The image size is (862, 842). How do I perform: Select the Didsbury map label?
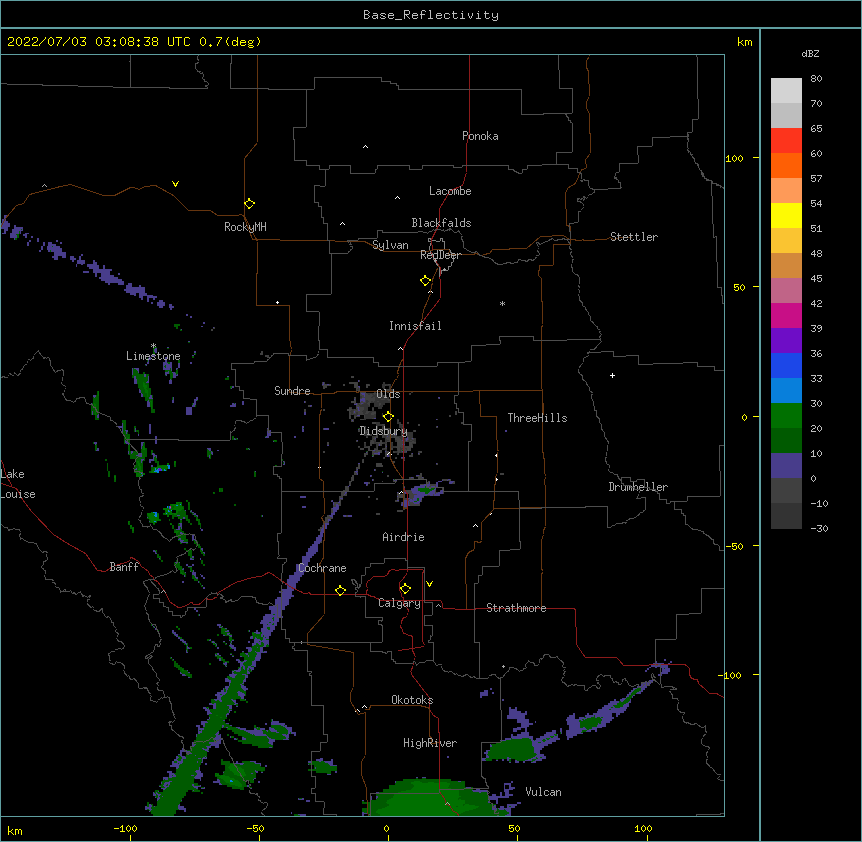tap(383, 431)
